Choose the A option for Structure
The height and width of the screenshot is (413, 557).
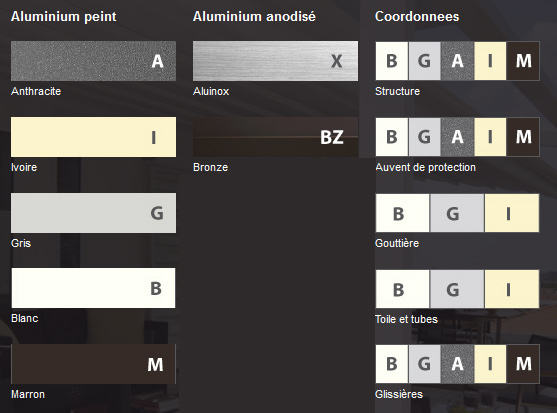tap(458, 61)
